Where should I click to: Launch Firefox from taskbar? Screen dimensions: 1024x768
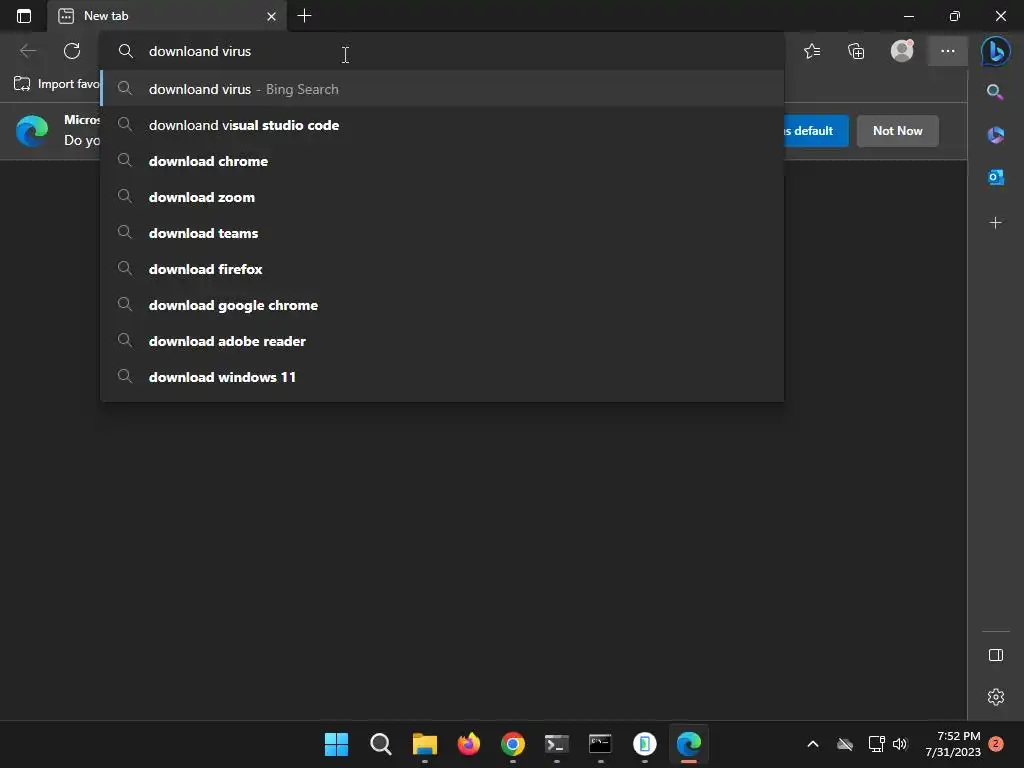point(469,744)
